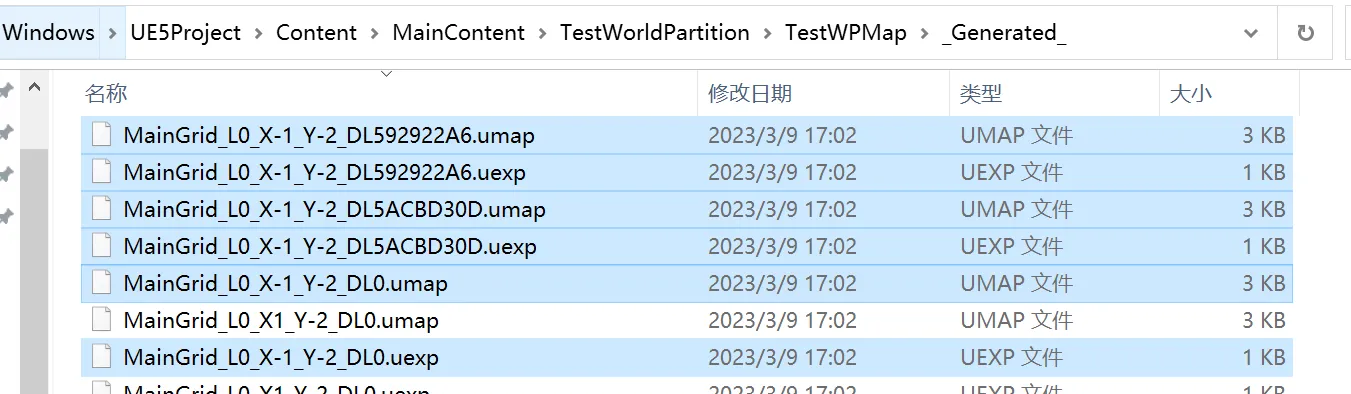Select file icon of MainGrid_L0_X-1_Y-2_DL592922A6.uexp
1351x394 pixels.
pyautogui.click(x=101, y=172)
